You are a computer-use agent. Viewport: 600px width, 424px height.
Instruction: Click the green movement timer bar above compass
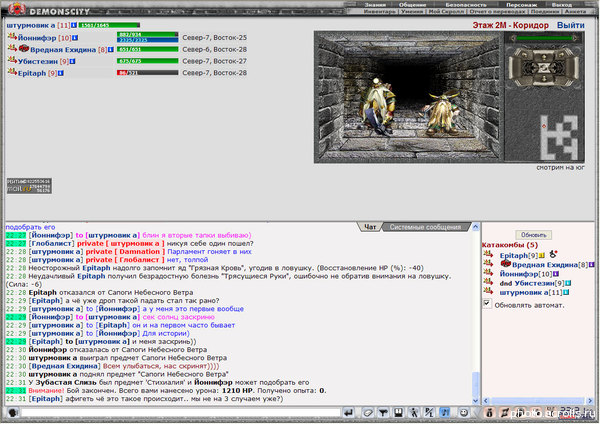click(x=544, y=38)
